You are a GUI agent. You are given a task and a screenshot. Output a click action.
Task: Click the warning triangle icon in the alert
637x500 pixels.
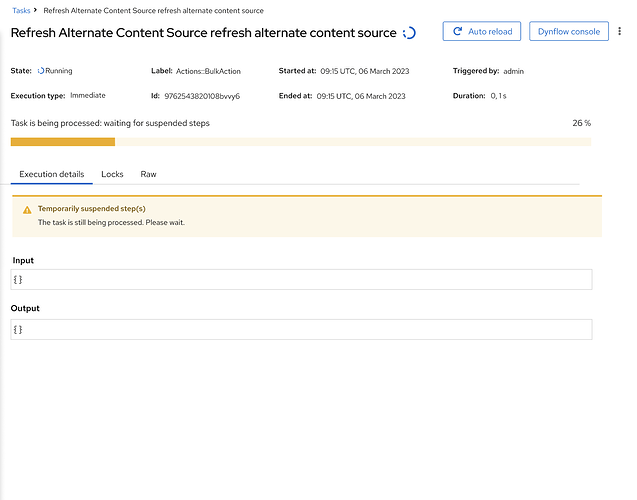(27, 209)
